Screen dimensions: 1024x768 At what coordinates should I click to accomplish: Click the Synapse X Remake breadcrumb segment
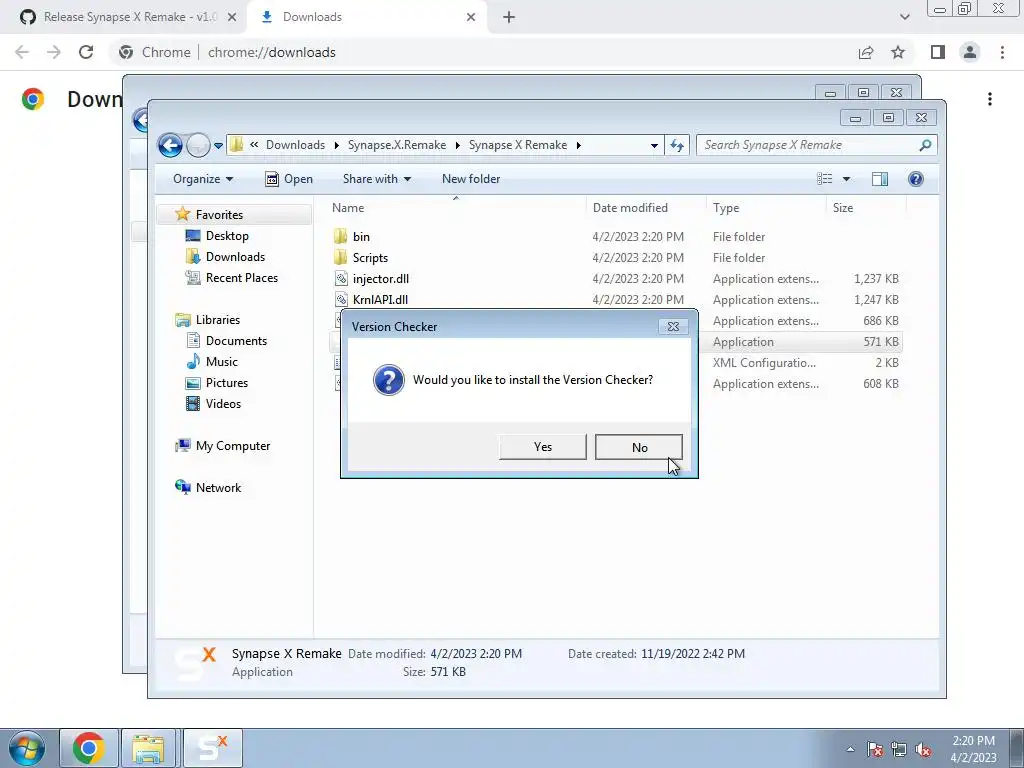pyautogui.click(x=518, y=145)
